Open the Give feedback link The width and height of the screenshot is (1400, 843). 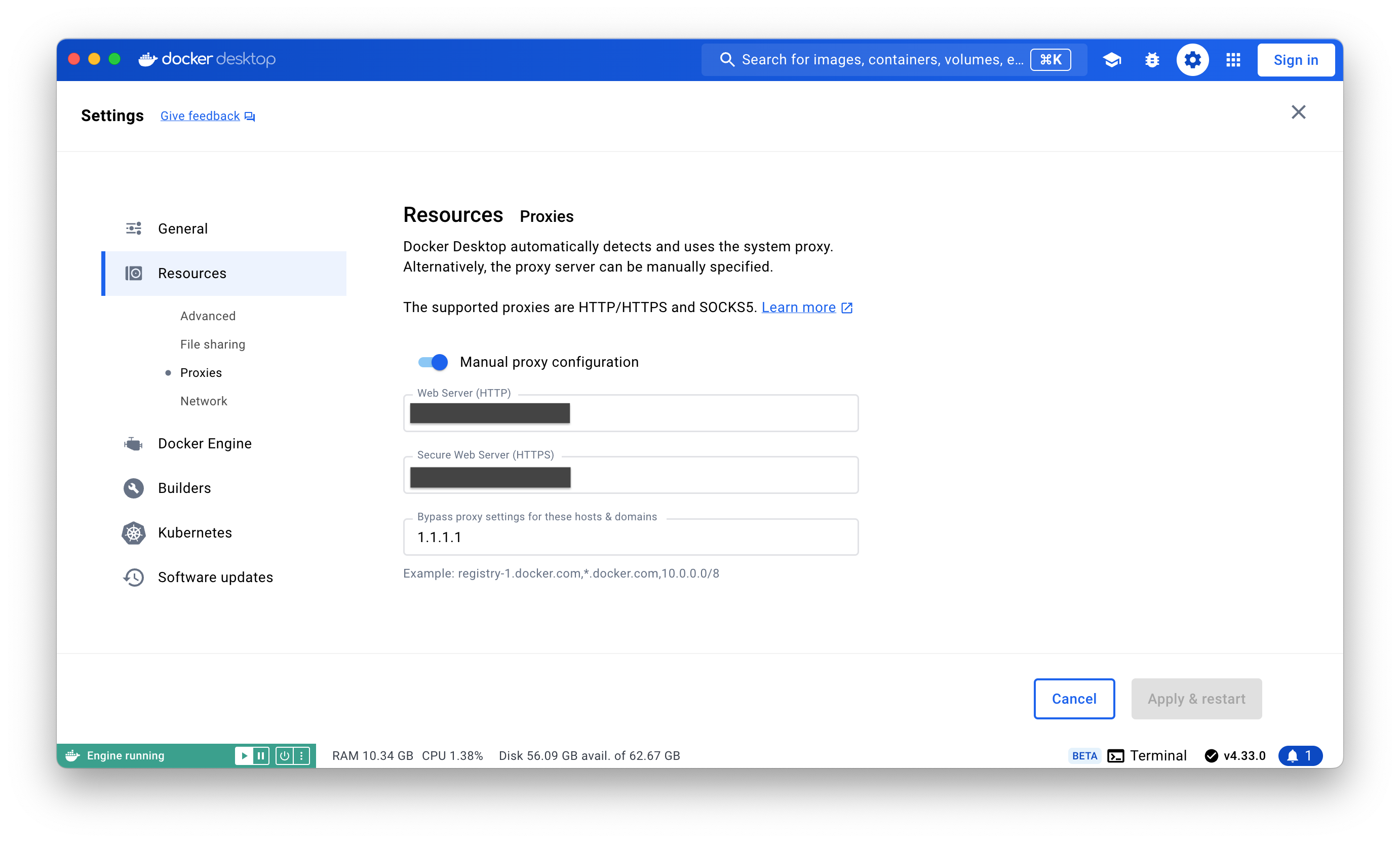(x=200, y=117)
